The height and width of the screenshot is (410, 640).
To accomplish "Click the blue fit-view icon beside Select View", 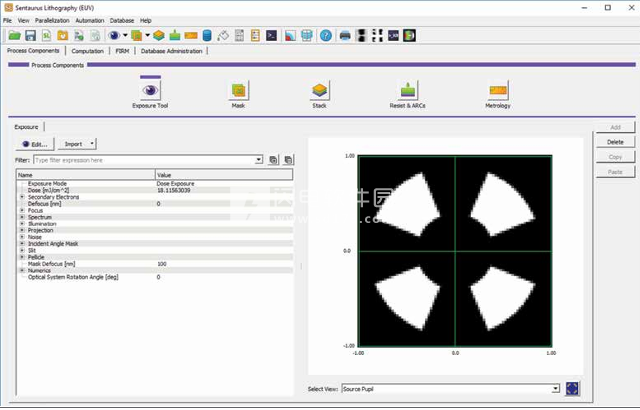I will pyautogui.click(x=572, y=389).
